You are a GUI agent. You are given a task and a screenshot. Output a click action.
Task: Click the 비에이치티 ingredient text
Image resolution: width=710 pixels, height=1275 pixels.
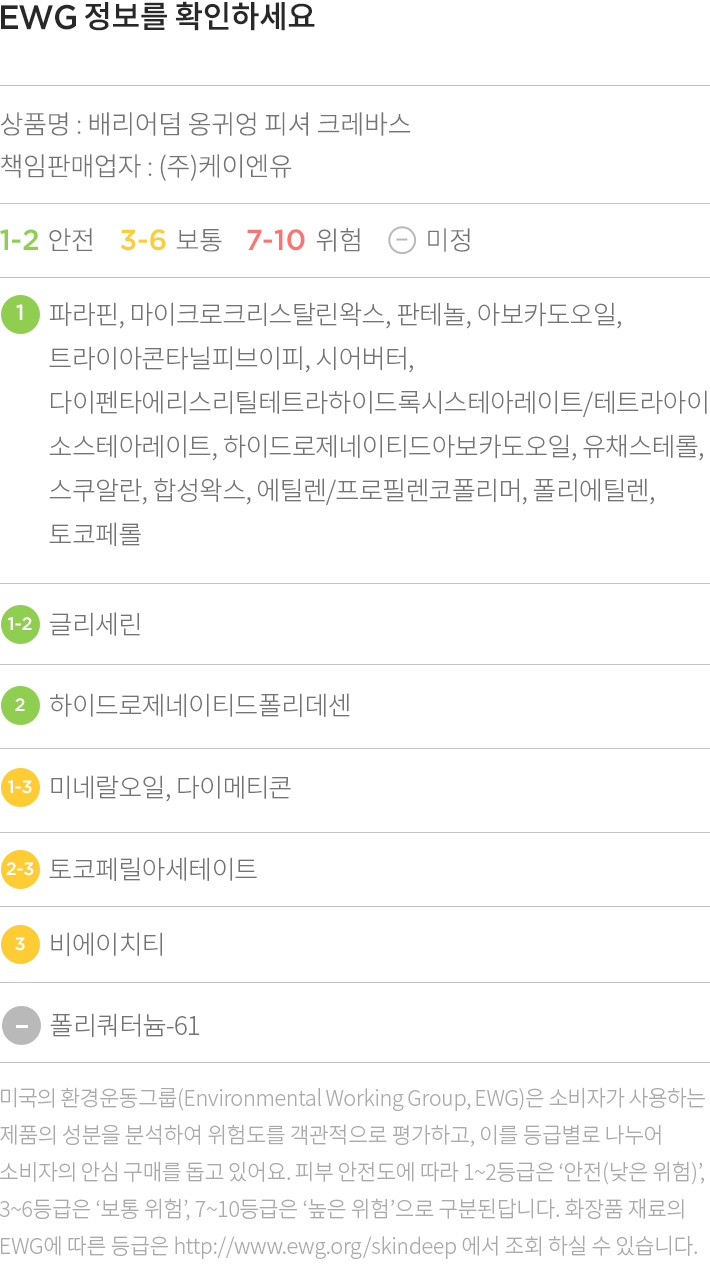point(107,944)
